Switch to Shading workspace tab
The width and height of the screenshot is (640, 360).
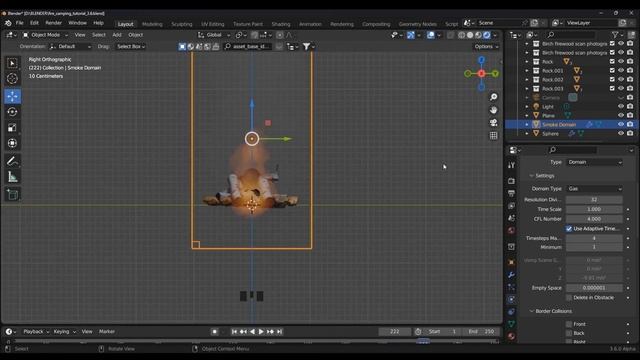click(x=281, y=24)
